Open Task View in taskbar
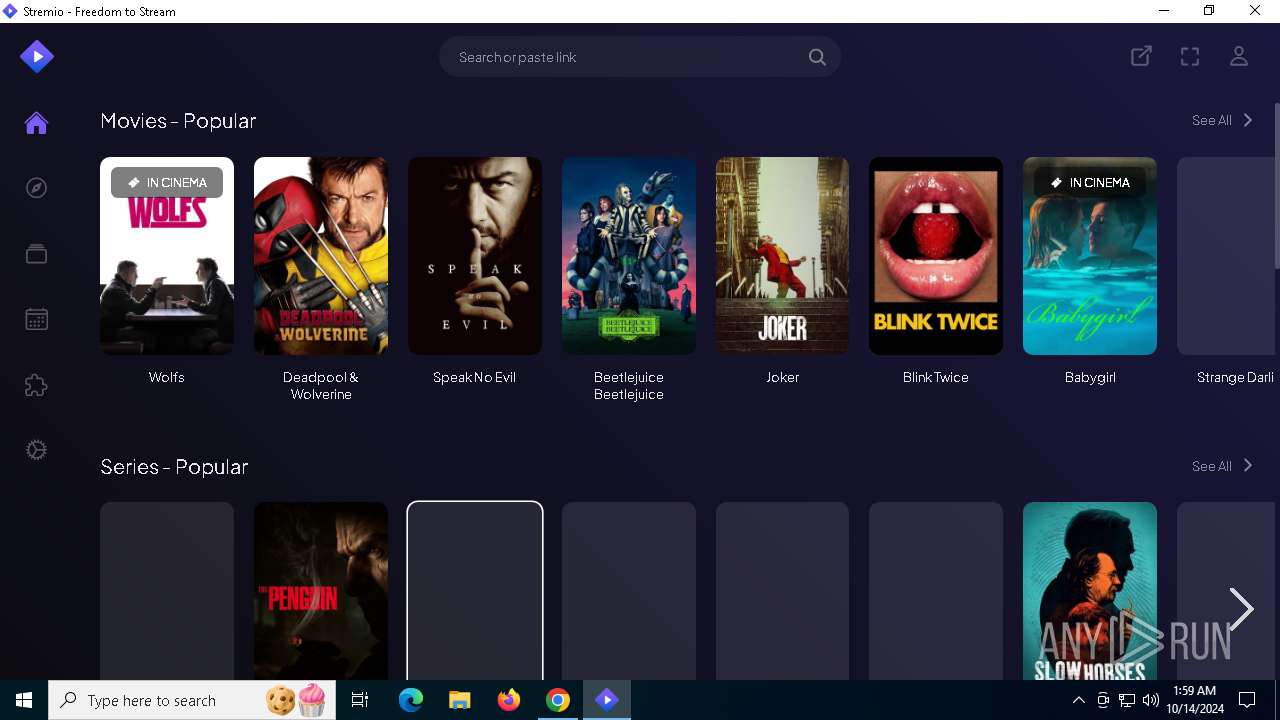Screen dimensions: 1280x720 click(361, 700)
